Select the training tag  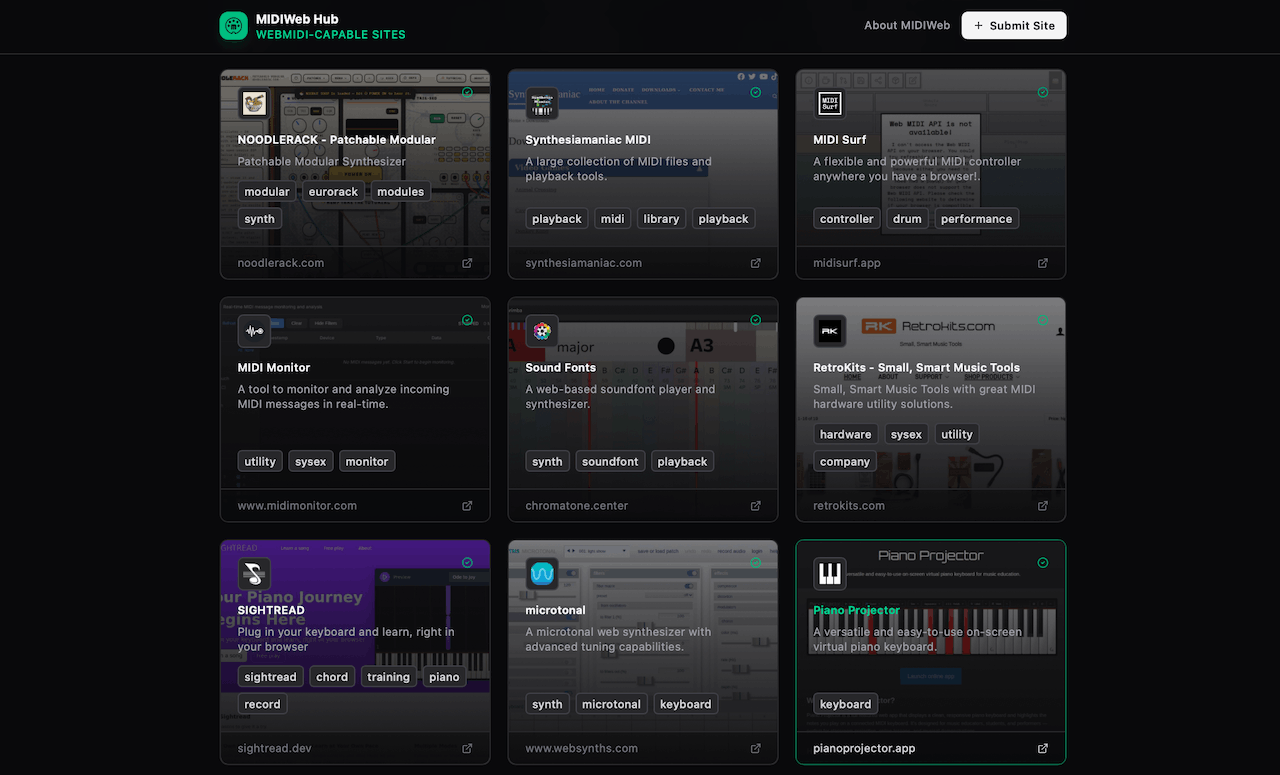click(x=388, y=677)
